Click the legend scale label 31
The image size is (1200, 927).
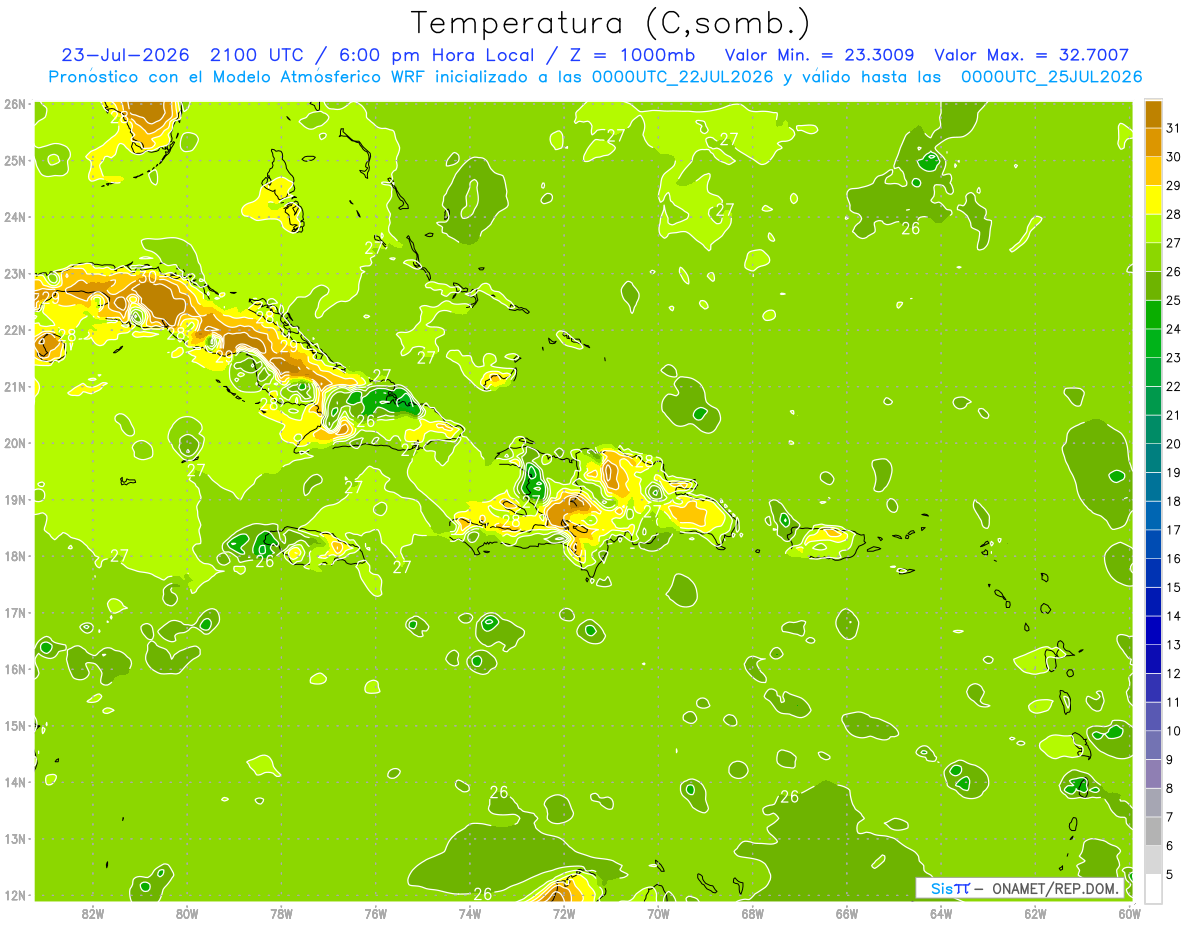[x=1174, y=127]
